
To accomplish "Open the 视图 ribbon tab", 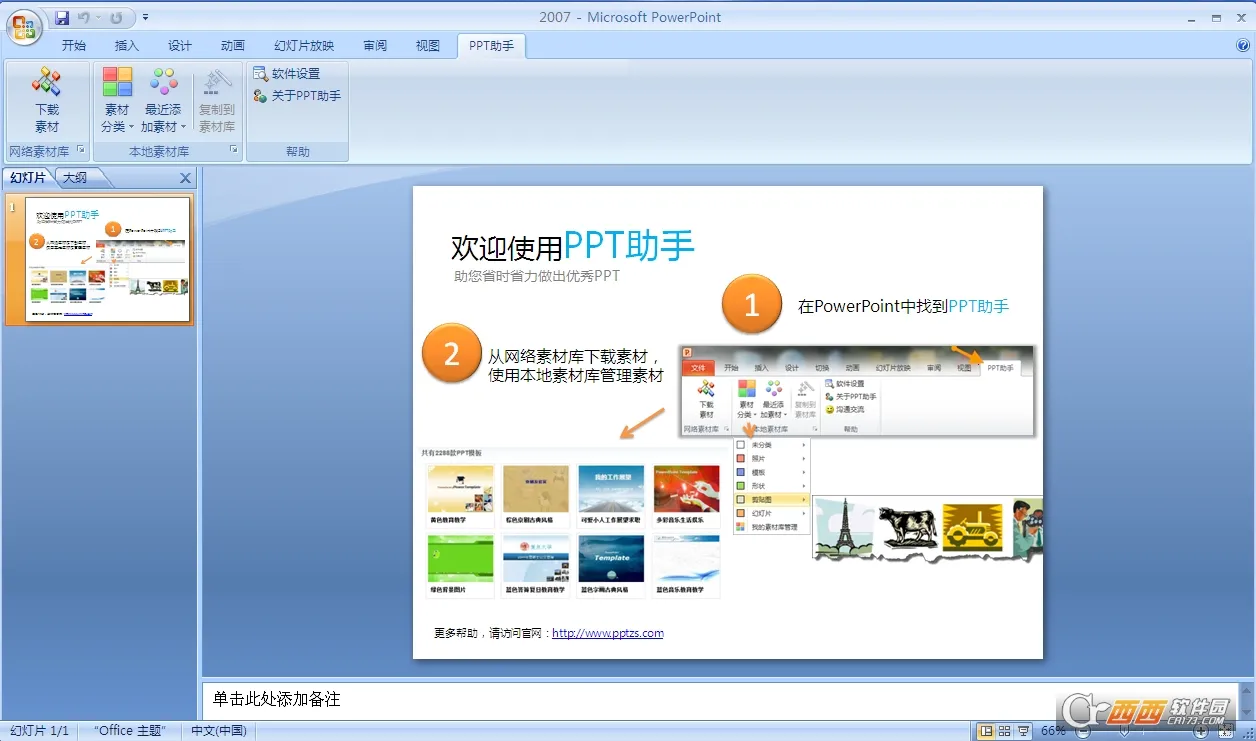I will click(427, 45).
